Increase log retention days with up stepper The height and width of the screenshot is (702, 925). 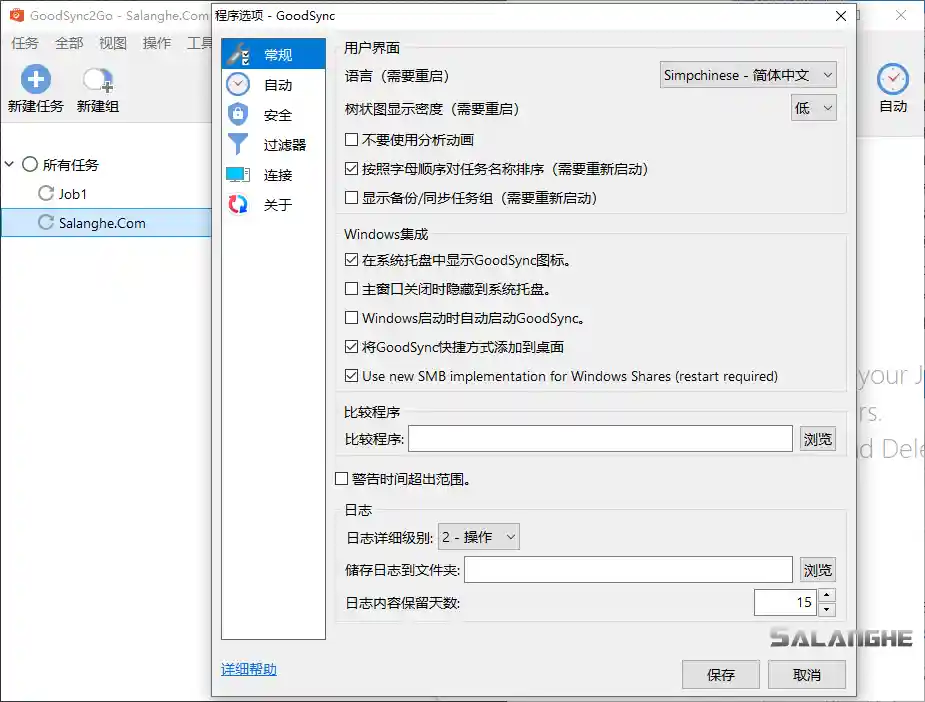828,596
